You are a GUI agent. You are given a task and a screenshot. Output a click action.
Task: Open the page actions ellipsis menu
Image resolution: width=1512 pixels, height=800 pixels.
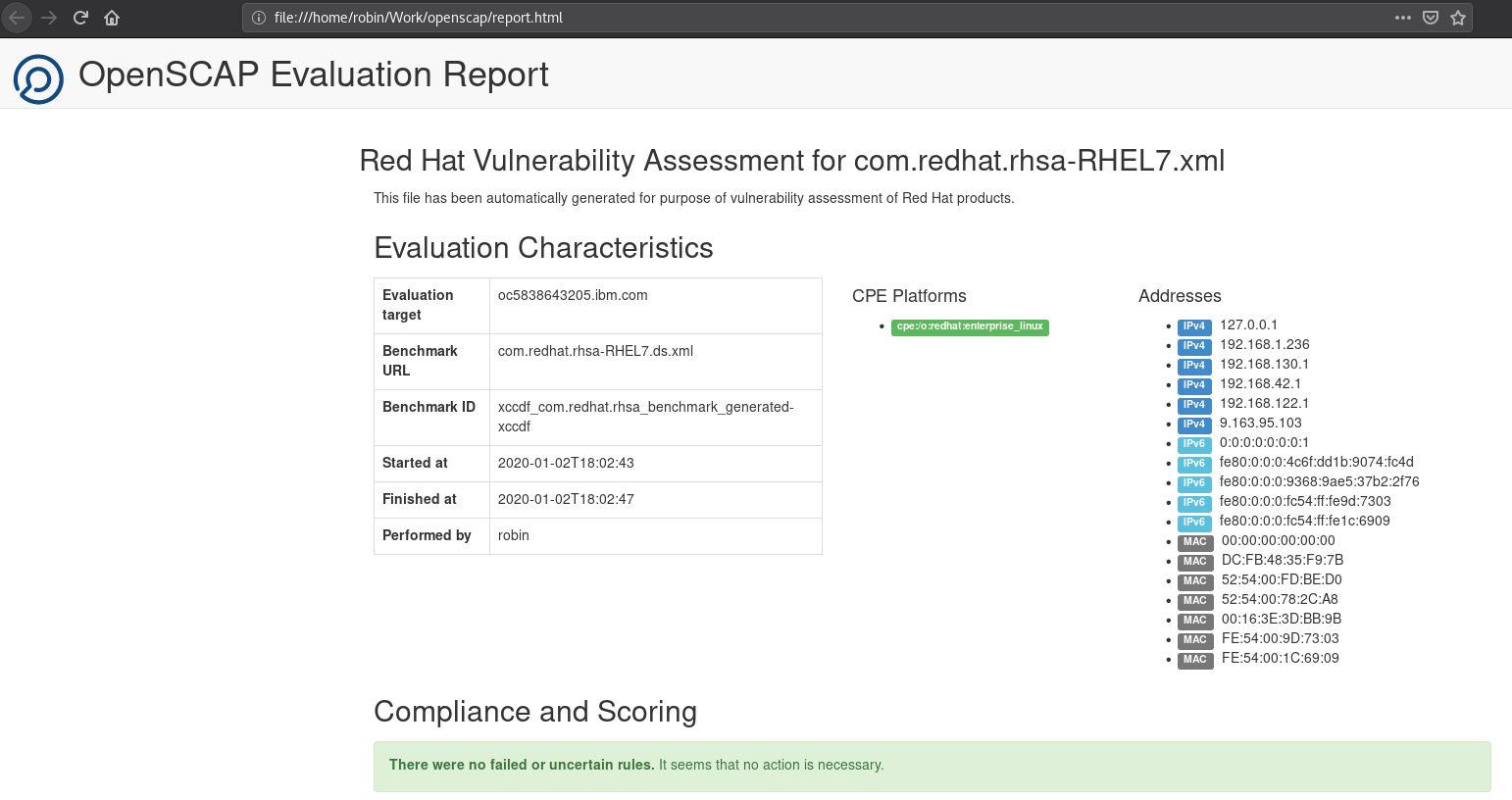pyautogui.click(x=1403, y=17)
